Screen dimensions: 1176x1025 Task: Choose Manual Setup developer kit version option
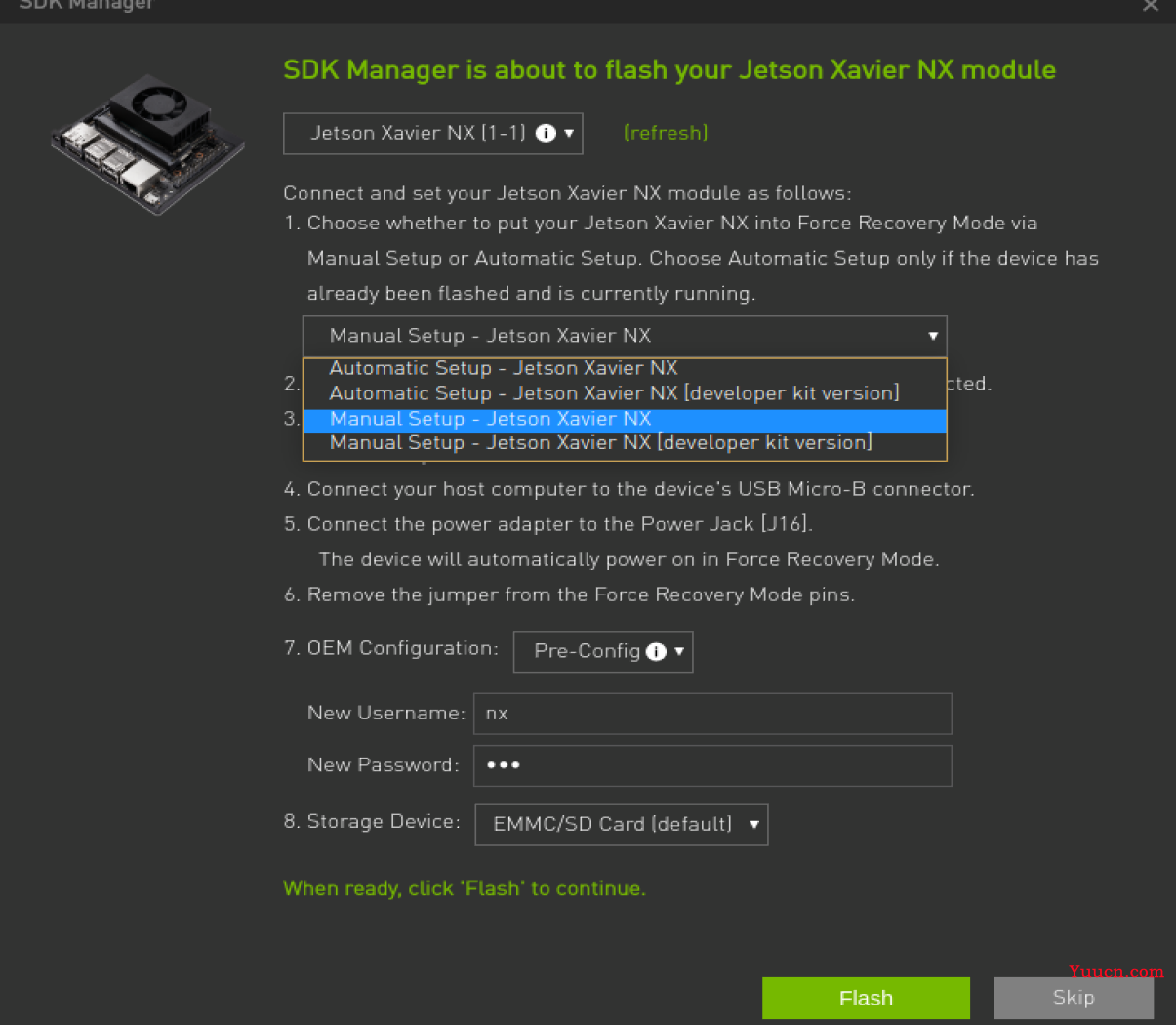[625, 443]
